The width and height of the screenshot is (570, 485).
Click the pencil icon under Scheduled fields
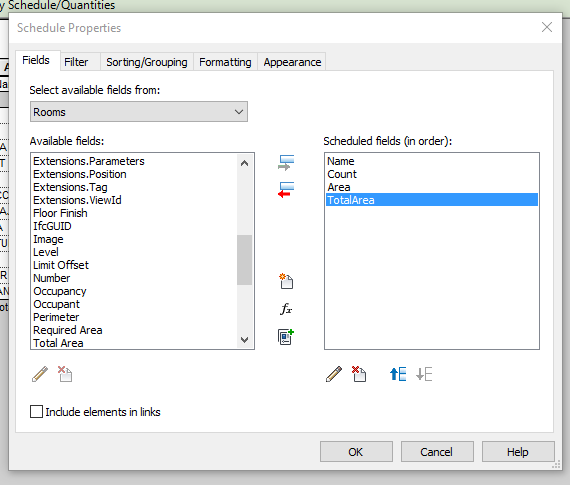point(334,374)
